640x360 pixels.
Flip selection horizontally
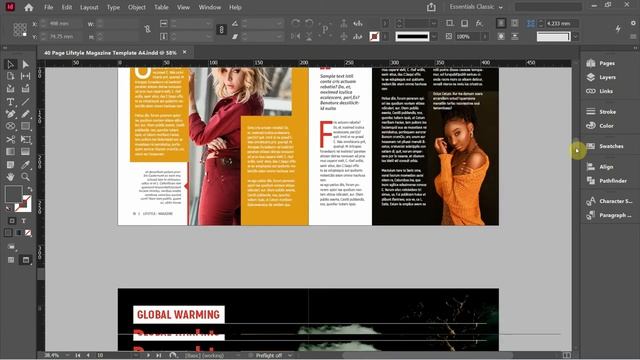(296, 36)
